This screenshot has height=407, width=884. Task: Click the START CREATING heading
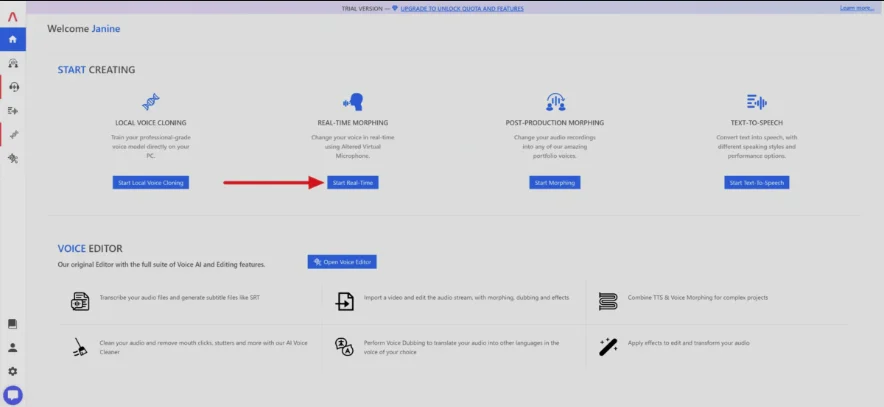click(x=96, y=70)
